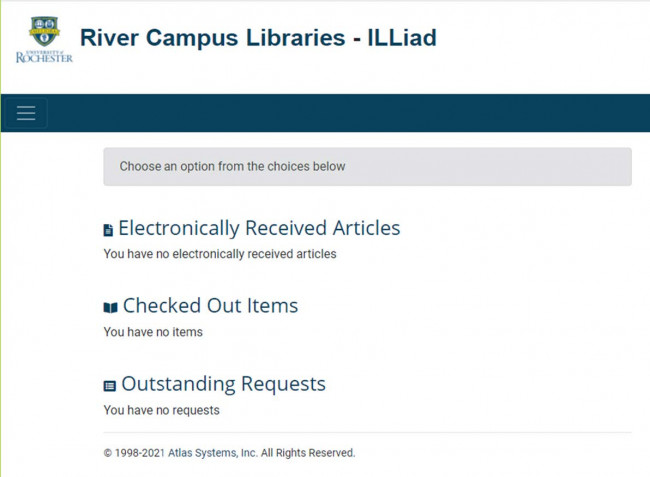Click the ROCHESTER wordmark under the crest
Viewport: 650px width, 477px height.
[x=44, y=57]
